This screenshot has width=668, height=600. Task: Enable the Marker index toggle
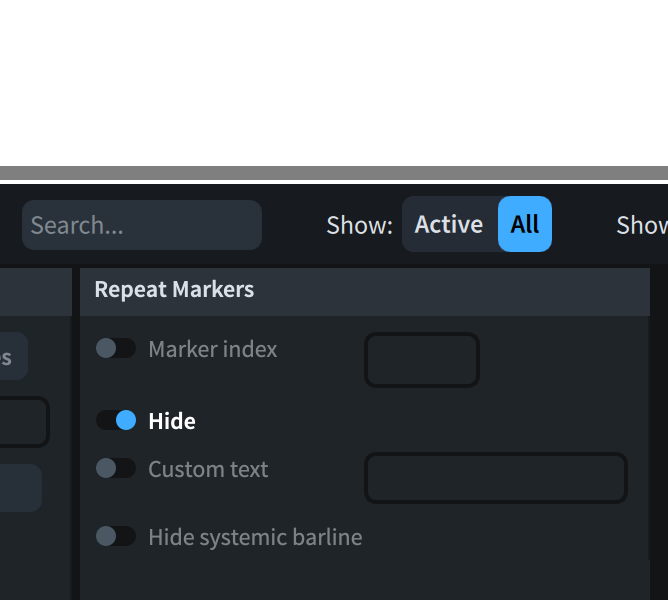point(116,349)
